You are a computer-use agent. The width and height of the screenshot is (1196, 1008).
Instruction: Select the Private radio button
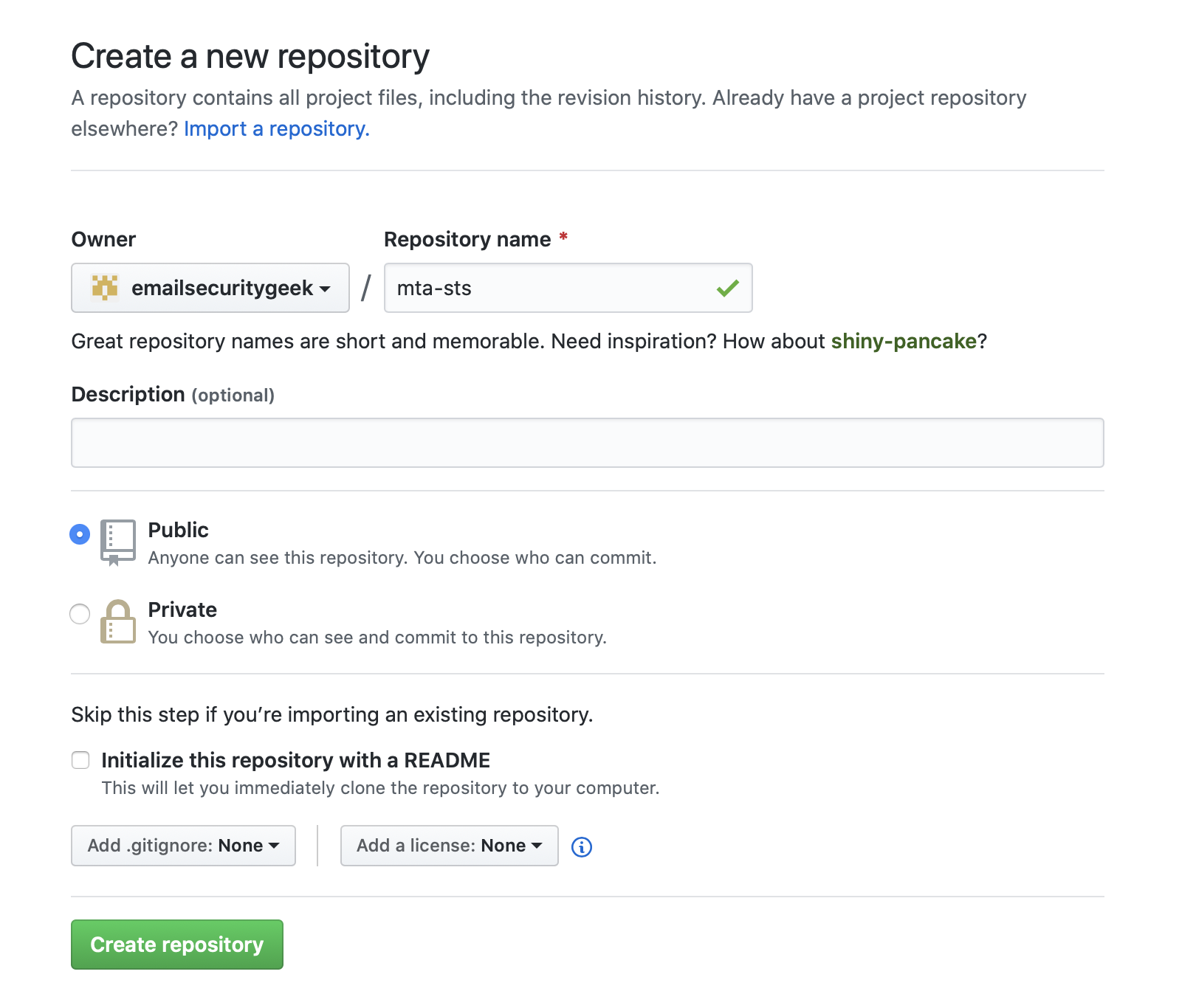pyautogui.click(x=80, y=614)
